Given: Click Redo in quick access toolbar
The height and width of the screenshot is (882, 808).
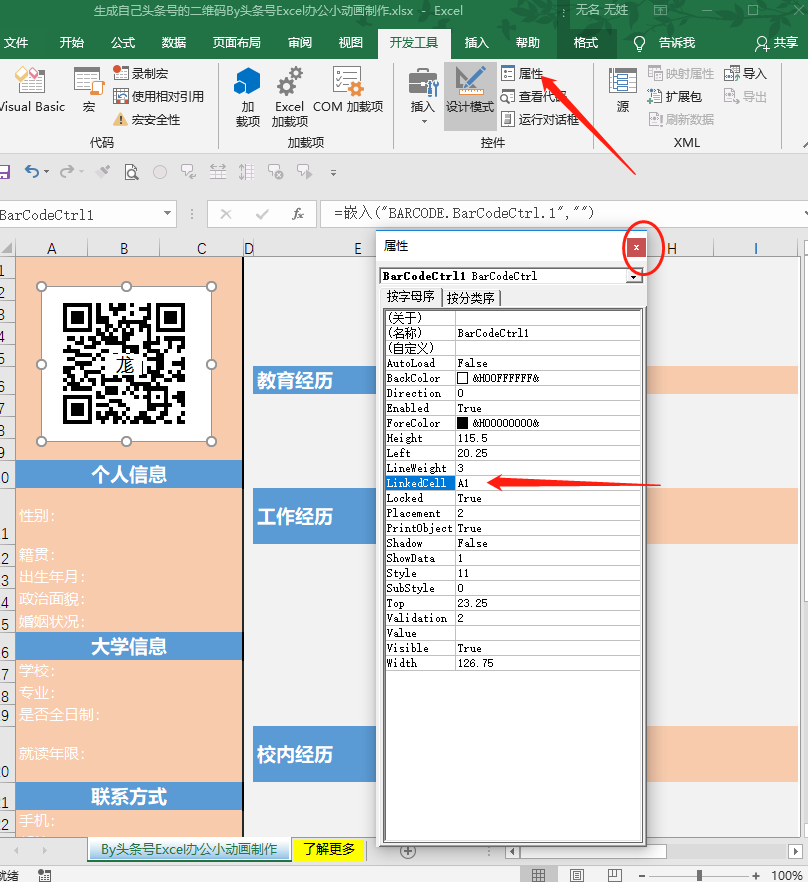Looking at the screenshot, I should click(67, 172).
